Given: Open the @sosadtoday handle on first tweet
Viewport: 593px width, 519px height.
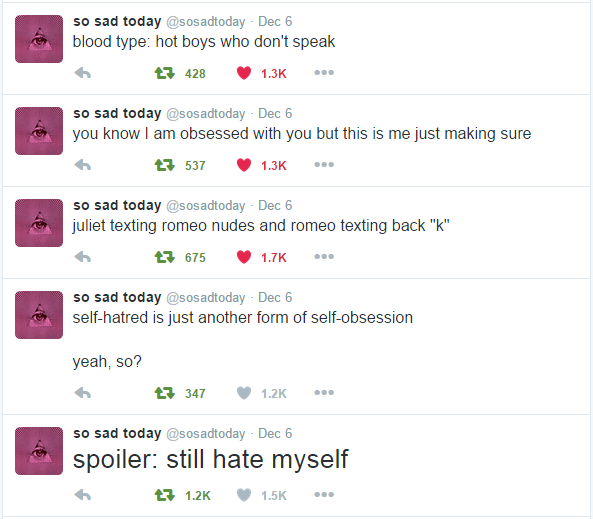Looking at the screenshot, I should (x=206, y=22).
